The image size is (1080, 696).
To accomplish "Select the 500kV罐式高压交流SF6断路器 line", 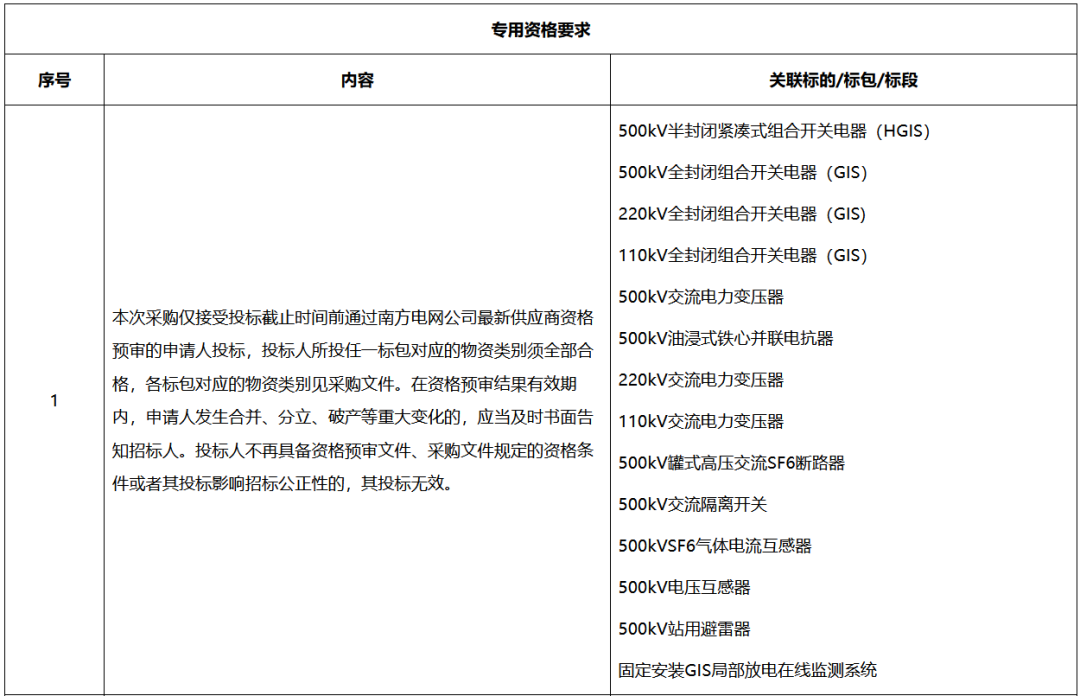I will (732, 463).
